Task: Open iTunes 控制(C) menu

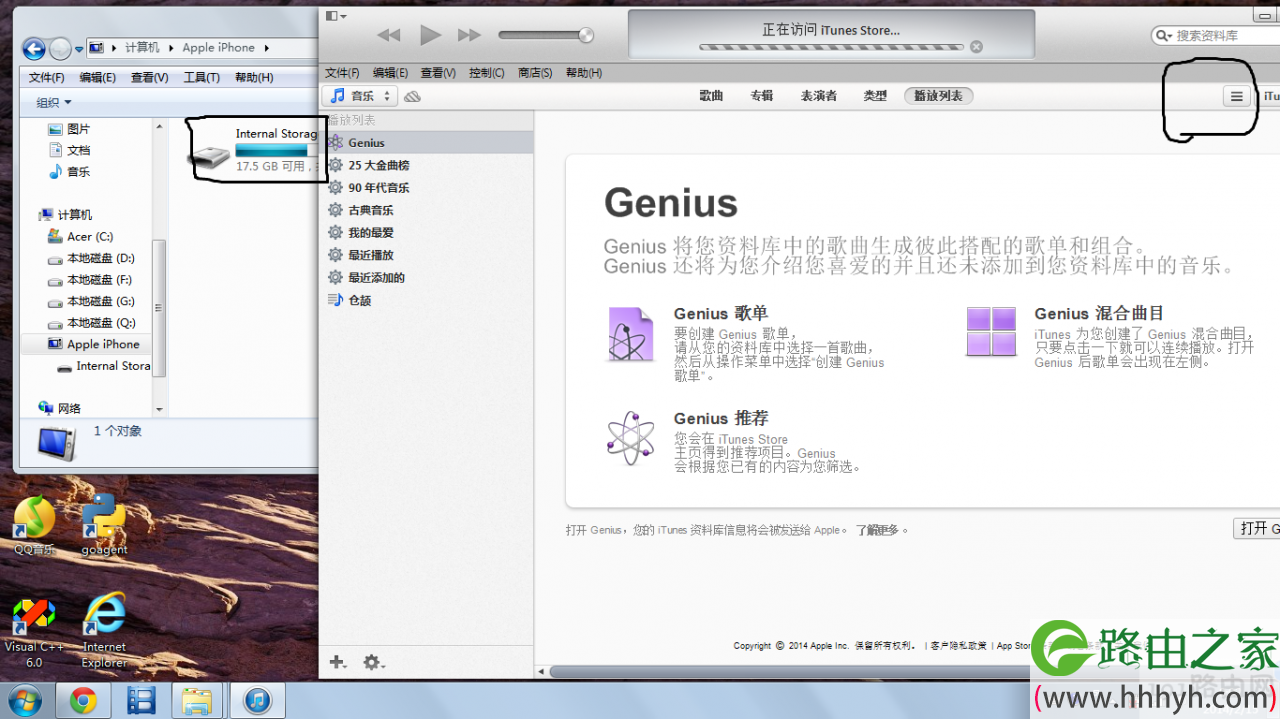Action: [487, 73]
